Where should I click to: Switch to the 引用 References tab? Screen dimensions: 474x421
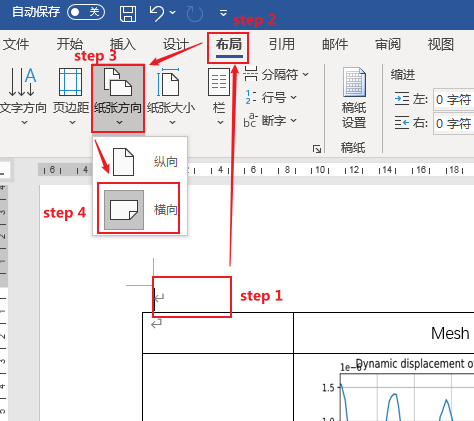(282, 44)
